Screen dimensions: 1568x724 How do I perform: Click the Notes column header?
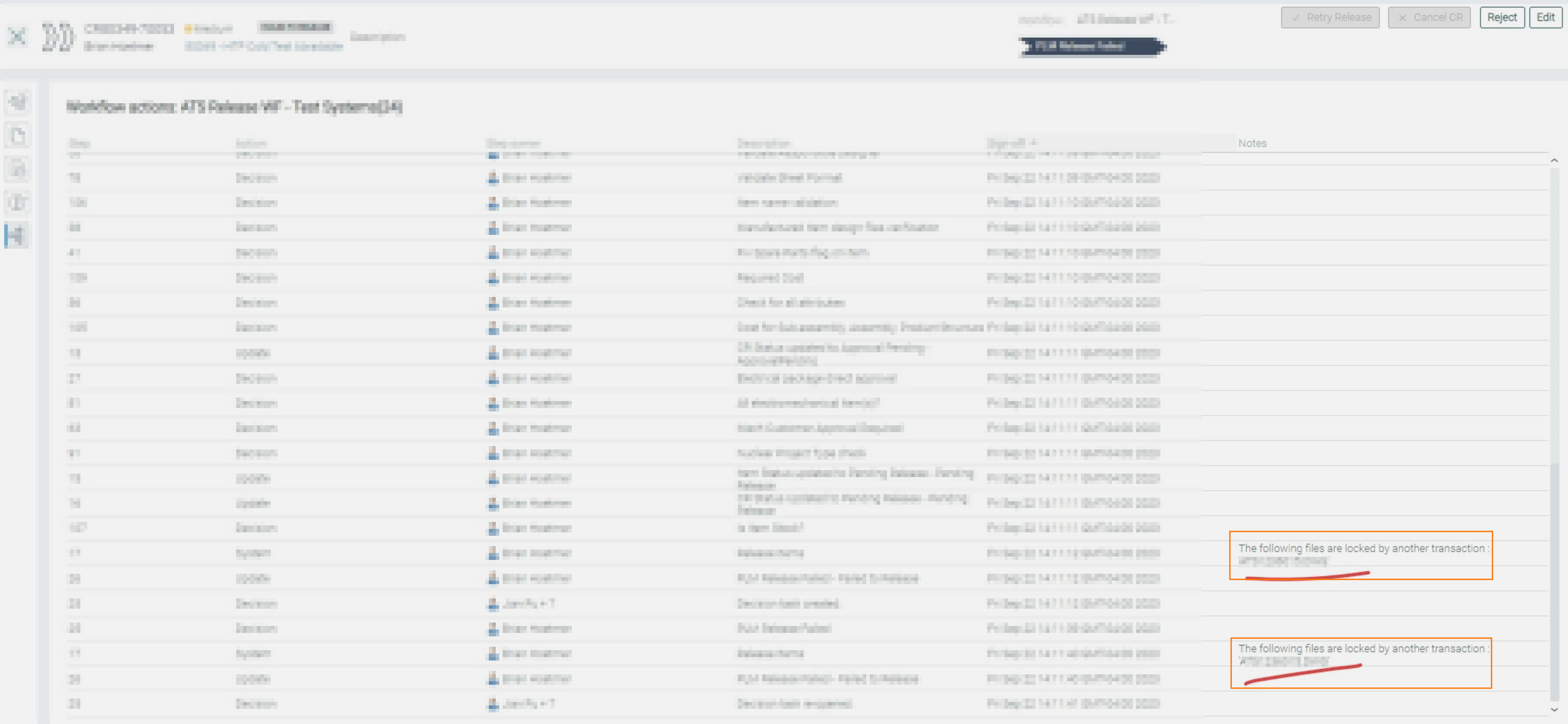[x=1252, y=144]
